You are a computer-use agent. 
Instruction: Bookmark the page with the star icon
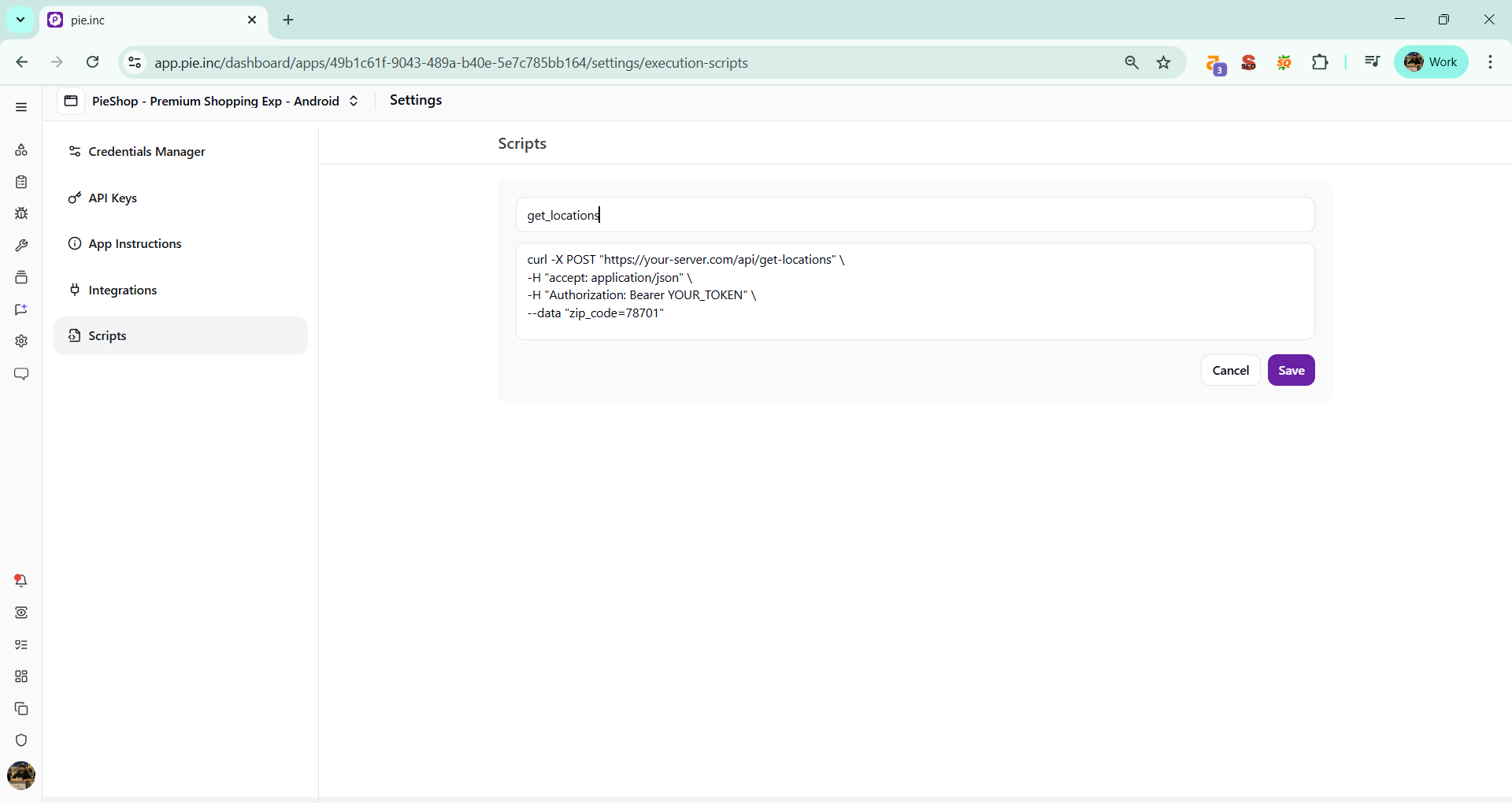coord(1164,62)
